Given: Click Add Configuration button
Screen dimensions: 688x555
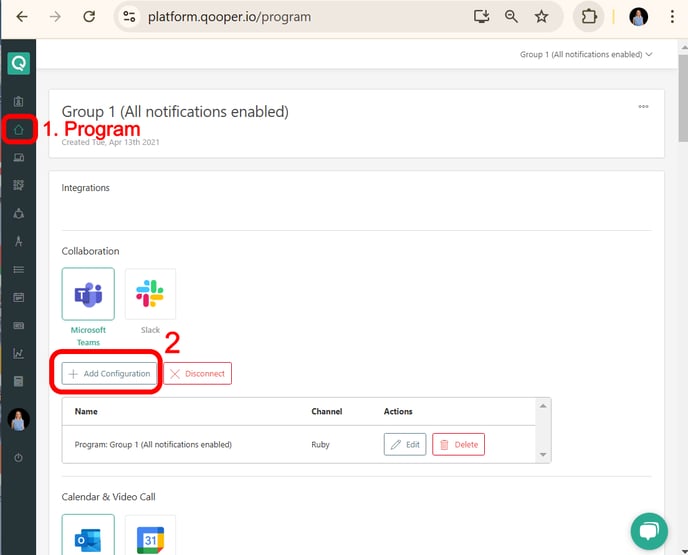Looking at the screenshot, I should click(109, 373).
